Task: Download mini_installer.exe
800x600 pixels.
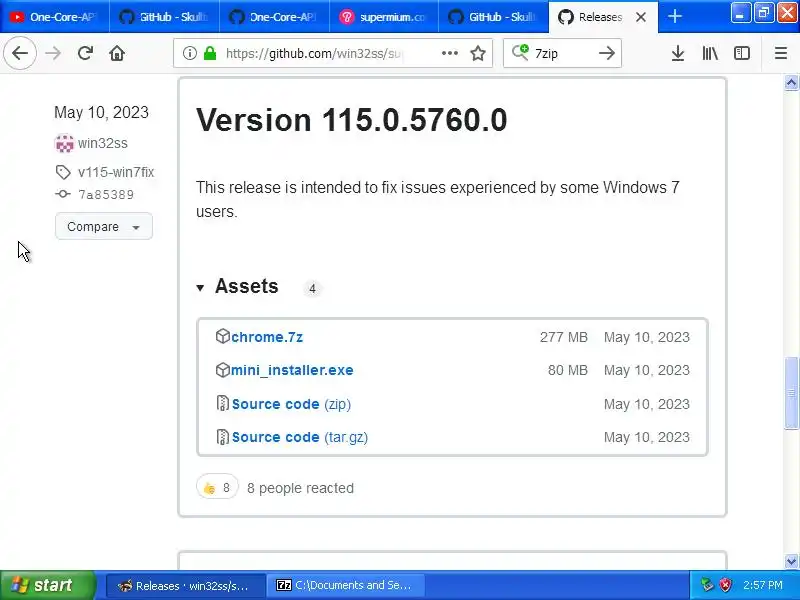Action: click(x=292, y=370)
